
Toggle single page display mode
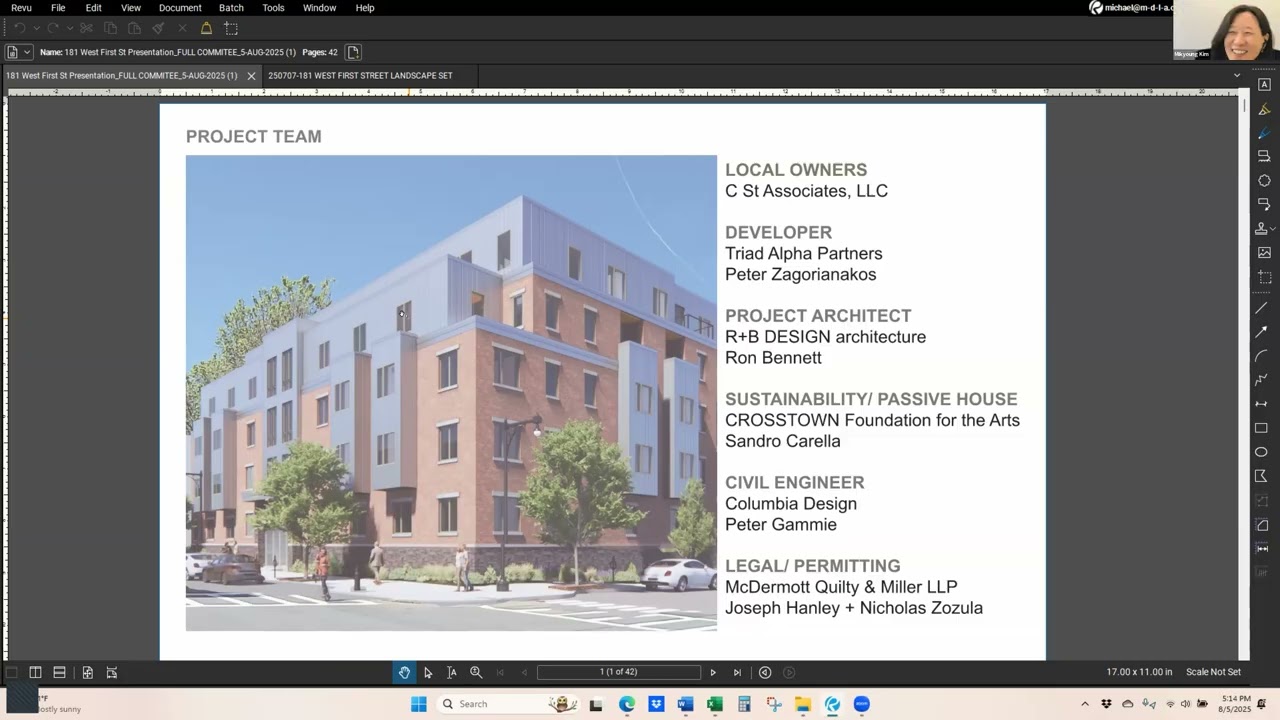(x=11, y=672)
